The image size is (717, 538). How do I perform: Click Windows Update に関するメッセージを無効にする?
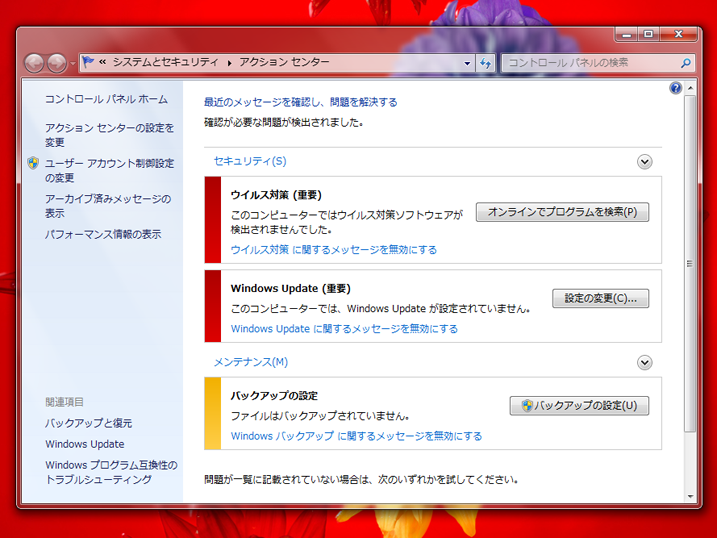(344, 329)
